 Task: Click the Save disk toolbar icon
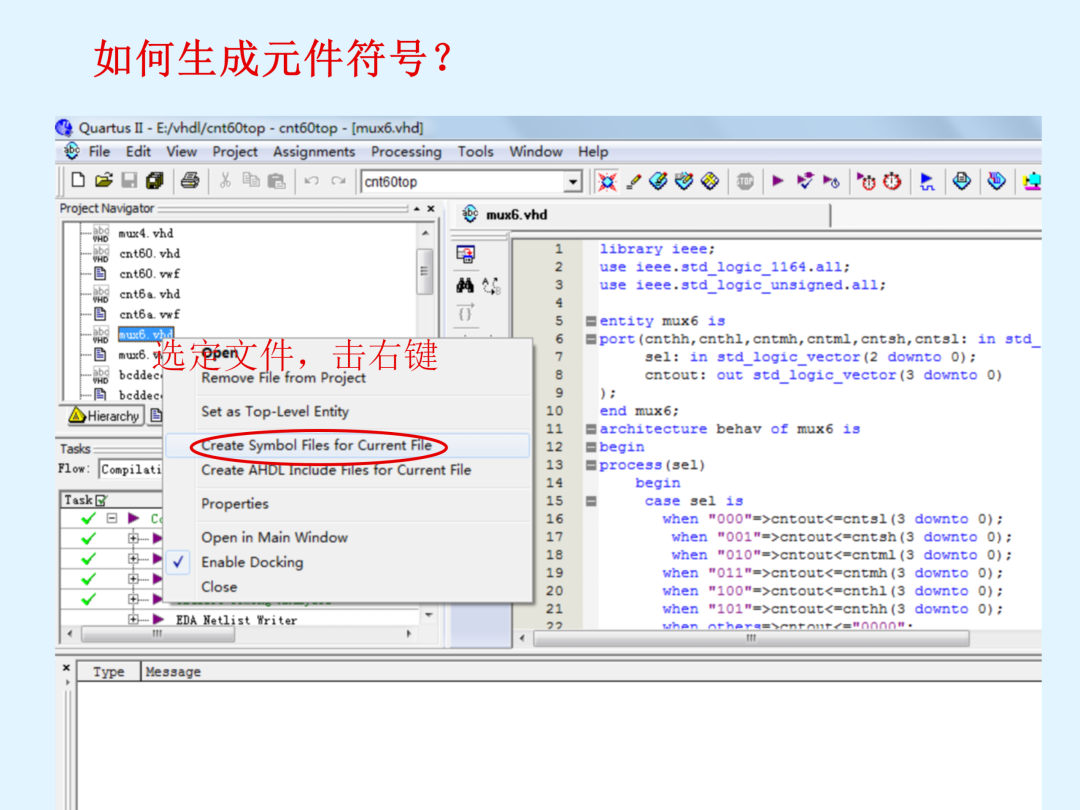(x=129, y=180)
